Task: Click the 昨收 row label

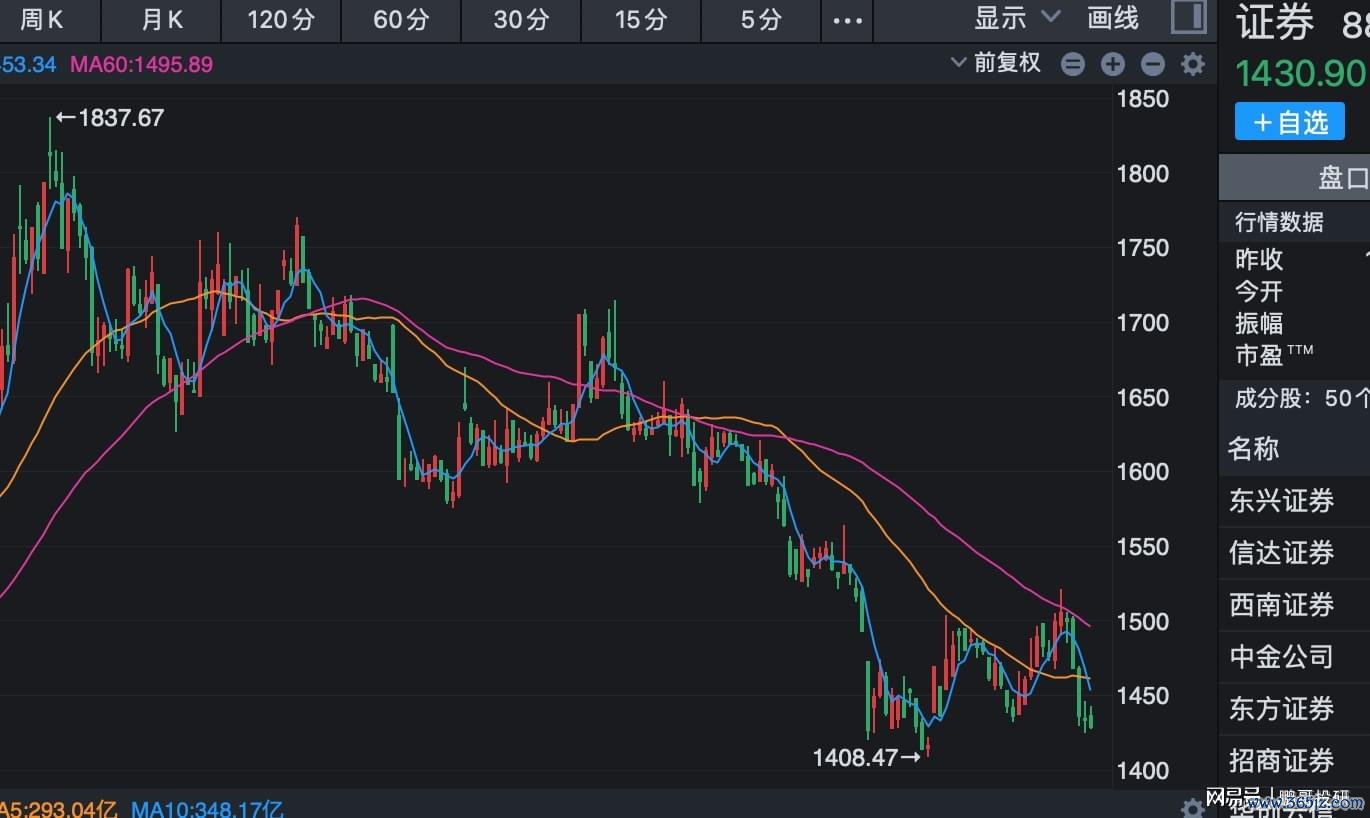Action: 1259,259
